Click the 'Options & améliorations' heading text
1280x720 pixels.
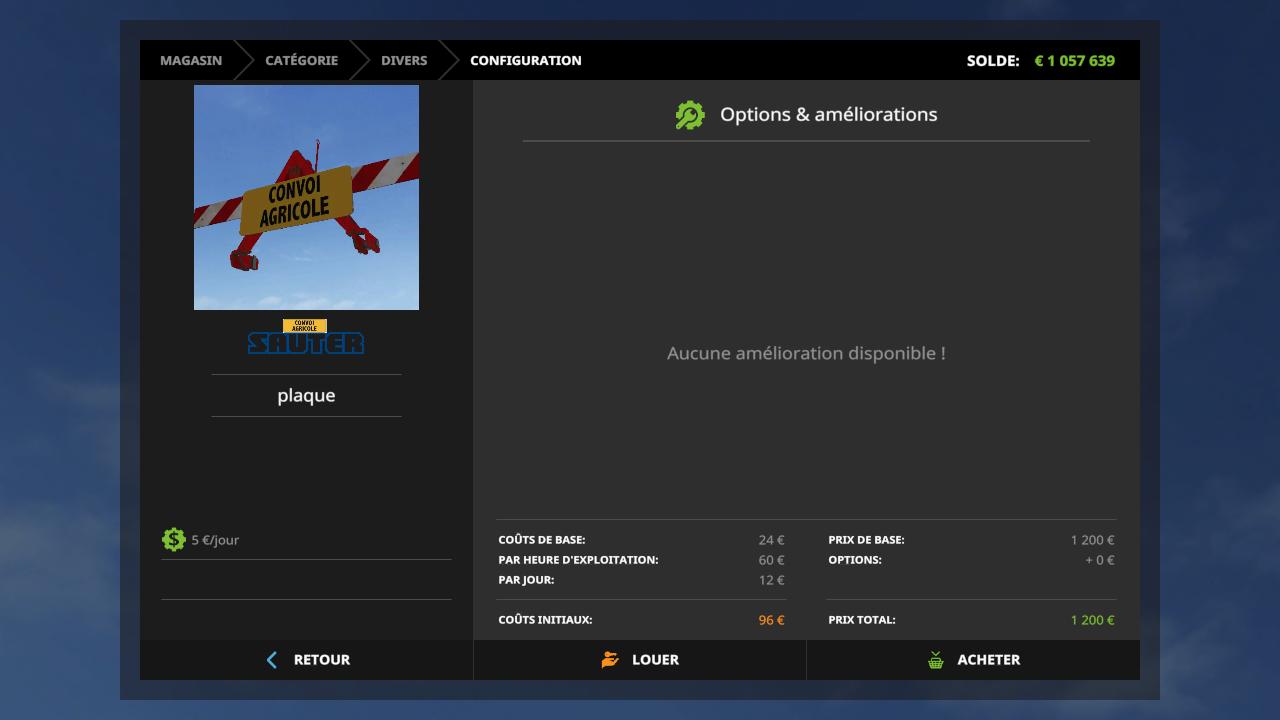tap(828, 115)
